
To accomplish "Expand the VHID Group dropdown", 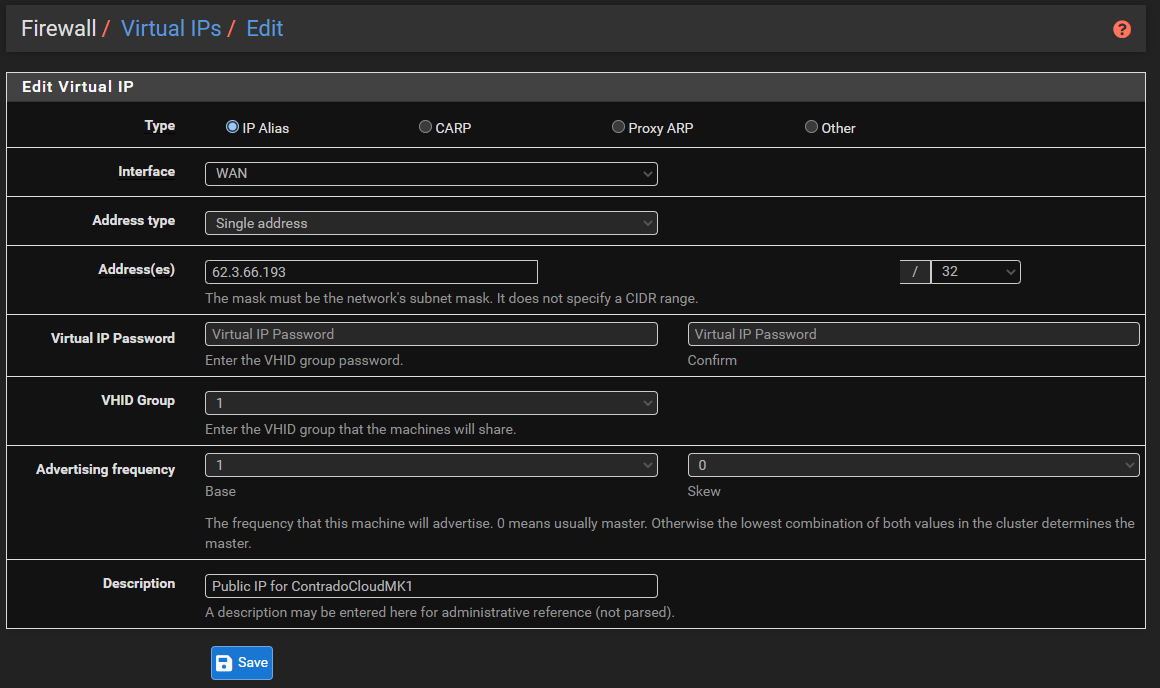I will [x=431, y=403].
